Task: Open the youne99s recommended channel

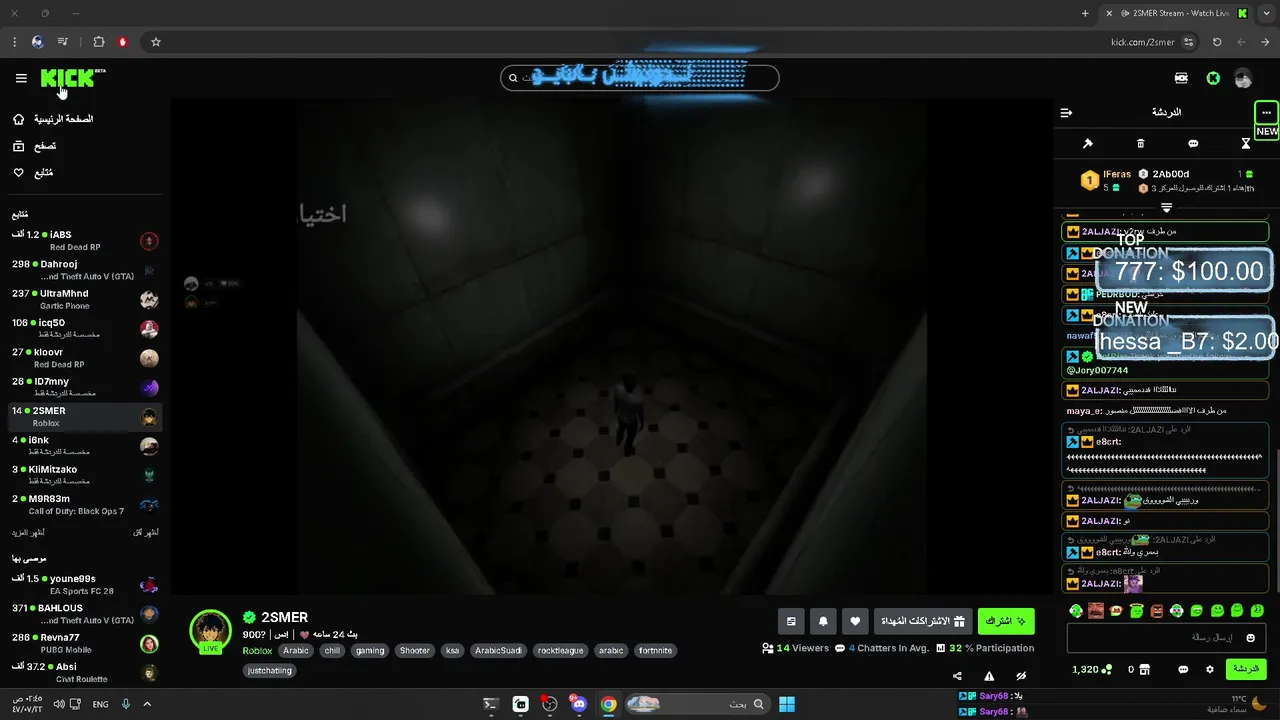Action: [x=85, y=584]
